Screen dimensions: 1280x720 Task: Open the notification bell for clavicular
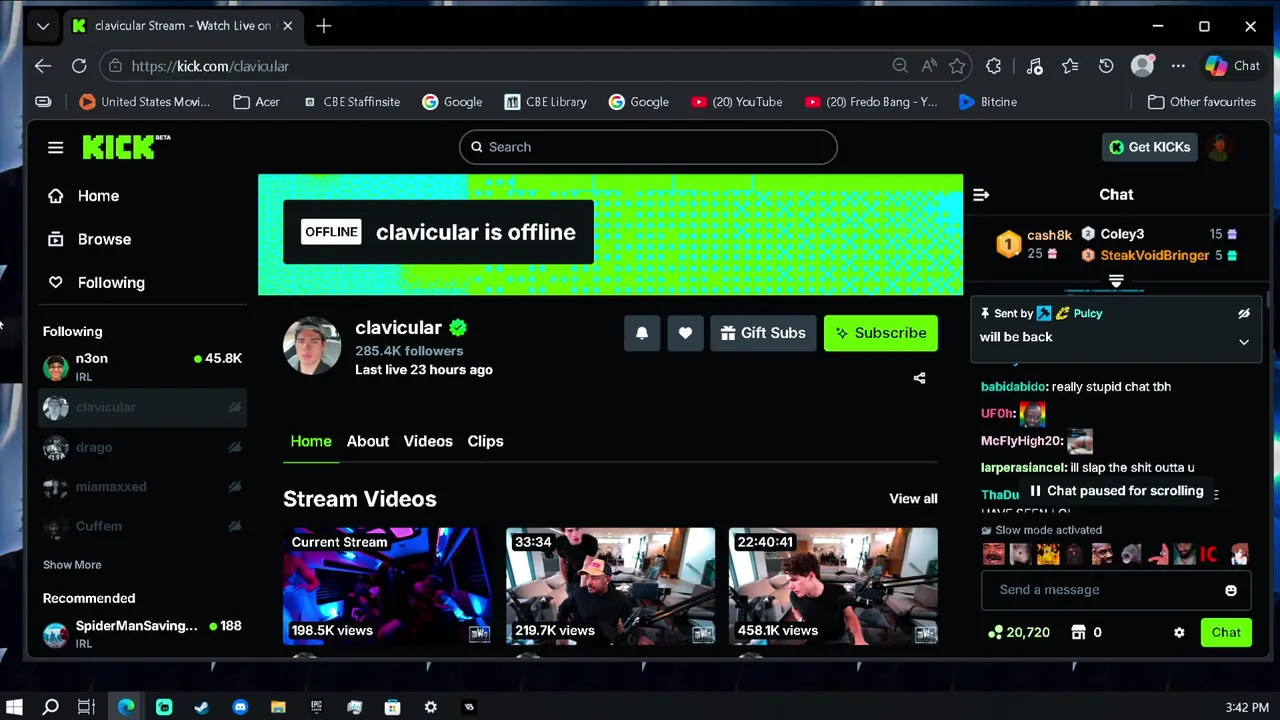(x=642, y=333)
